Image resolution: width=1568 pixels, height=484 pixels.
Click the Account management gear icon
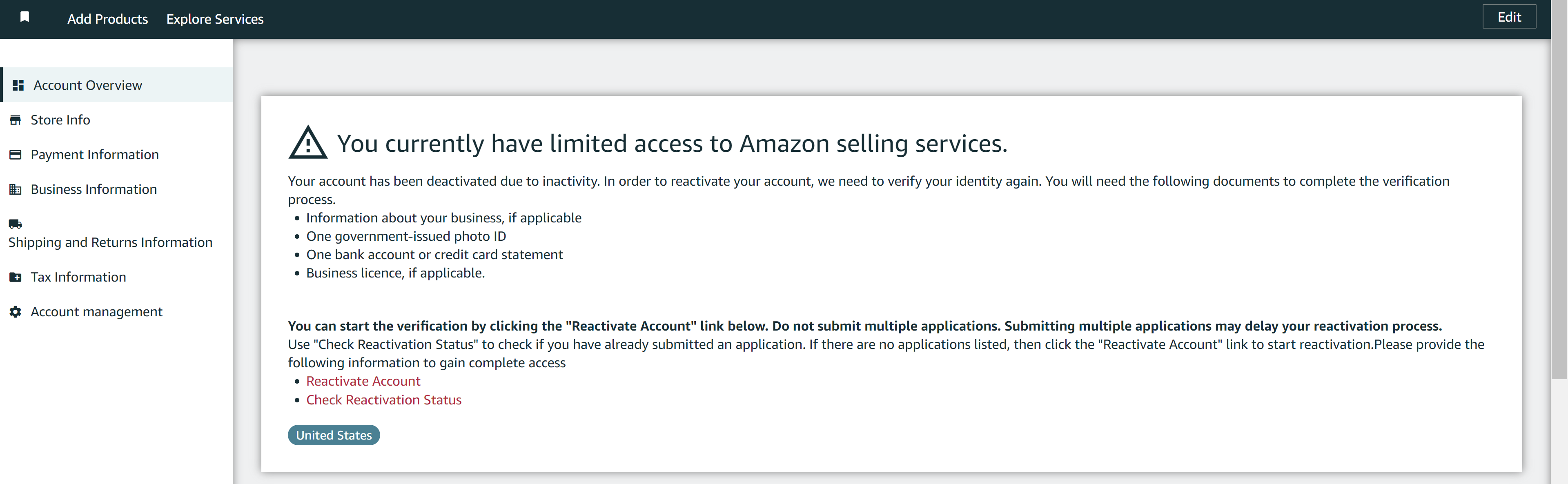click(x=16, y=311)
